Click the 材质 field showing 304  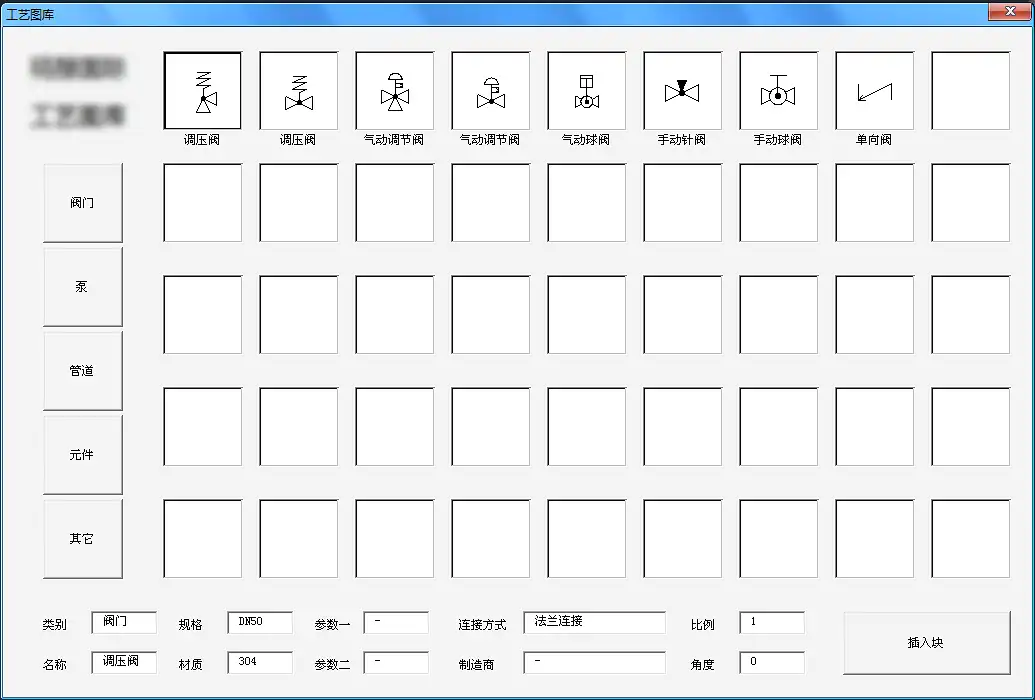click(x=260, y=663)
